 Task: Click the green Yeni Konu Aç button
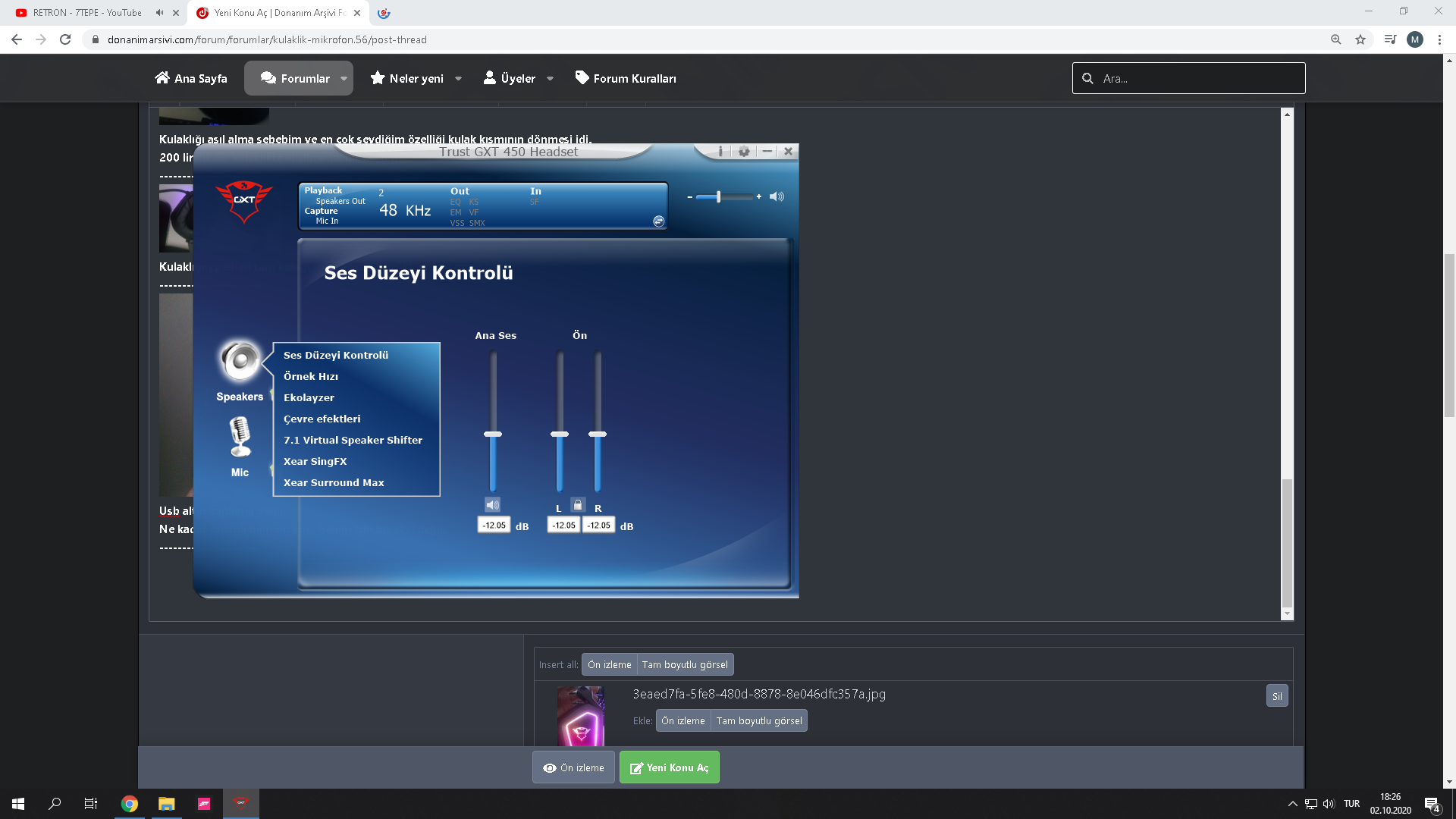[669, 767]
